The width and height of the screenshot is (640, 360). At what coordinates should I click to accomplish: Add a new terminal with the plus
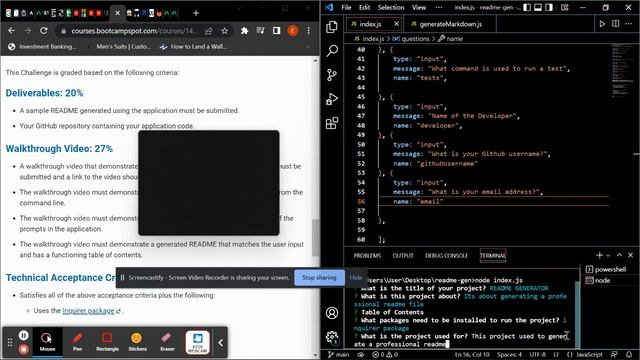click(x=599, y=255)
